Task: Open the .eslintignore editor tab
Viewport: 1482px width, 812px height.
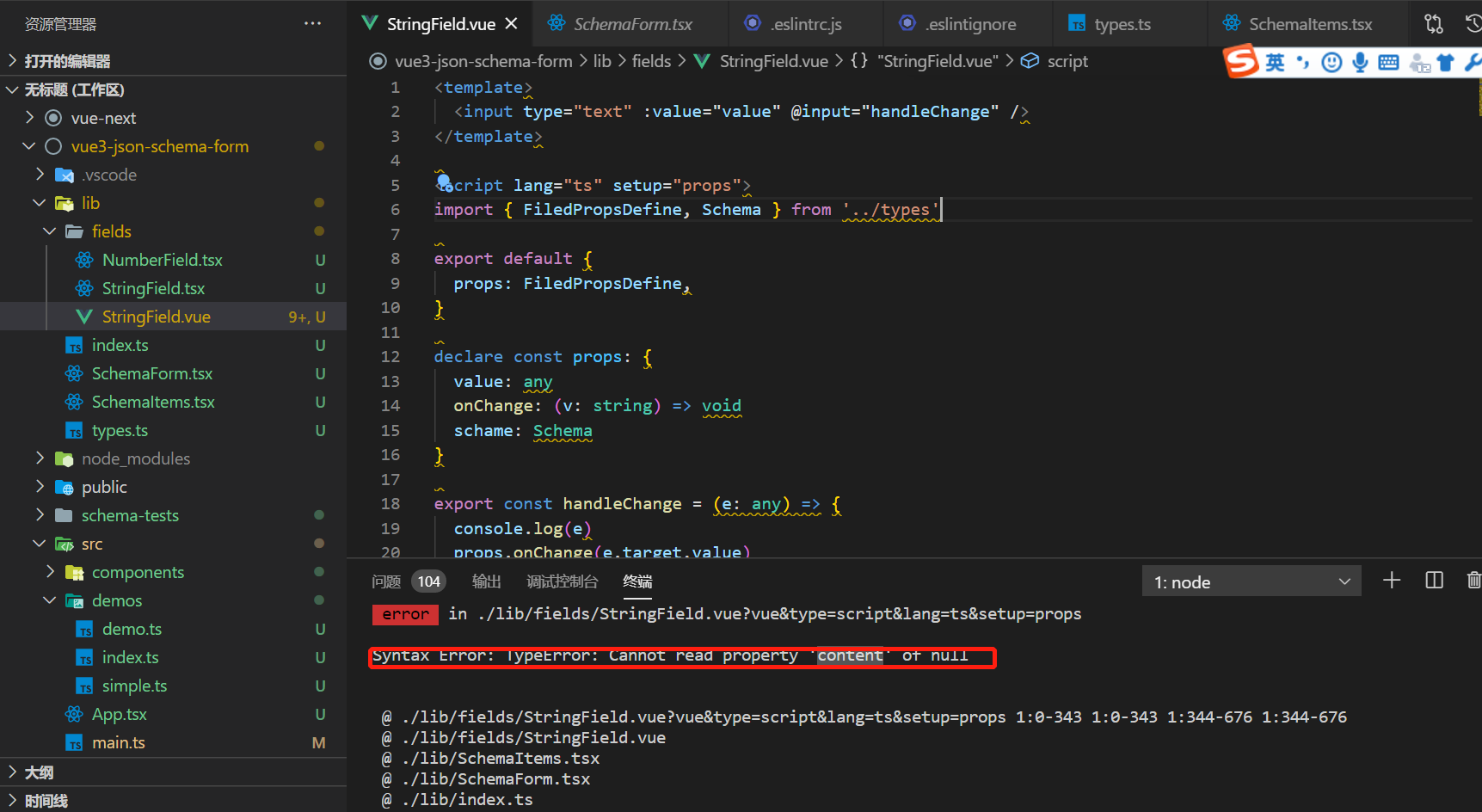Action: click(x=971, y=24)
